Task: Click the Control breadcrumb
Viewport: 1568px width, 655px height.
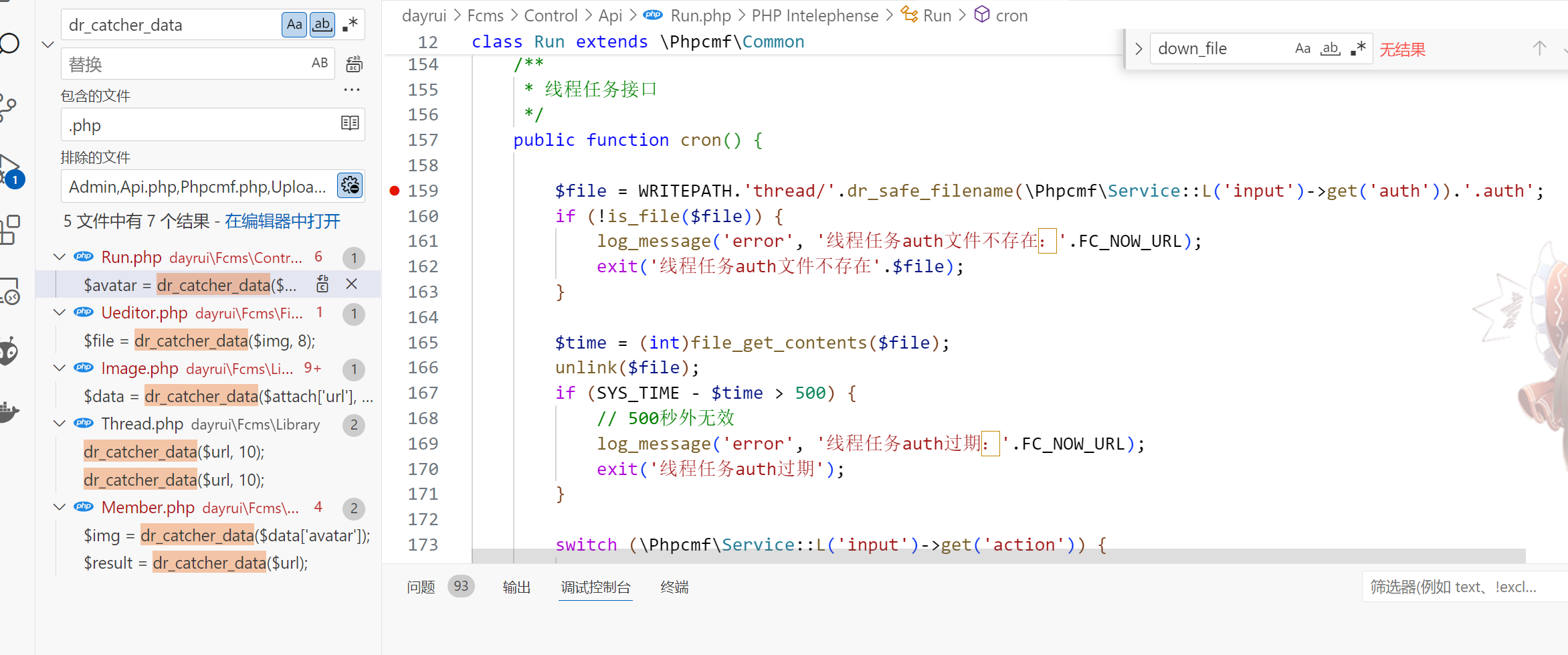Action: point(551,15)
